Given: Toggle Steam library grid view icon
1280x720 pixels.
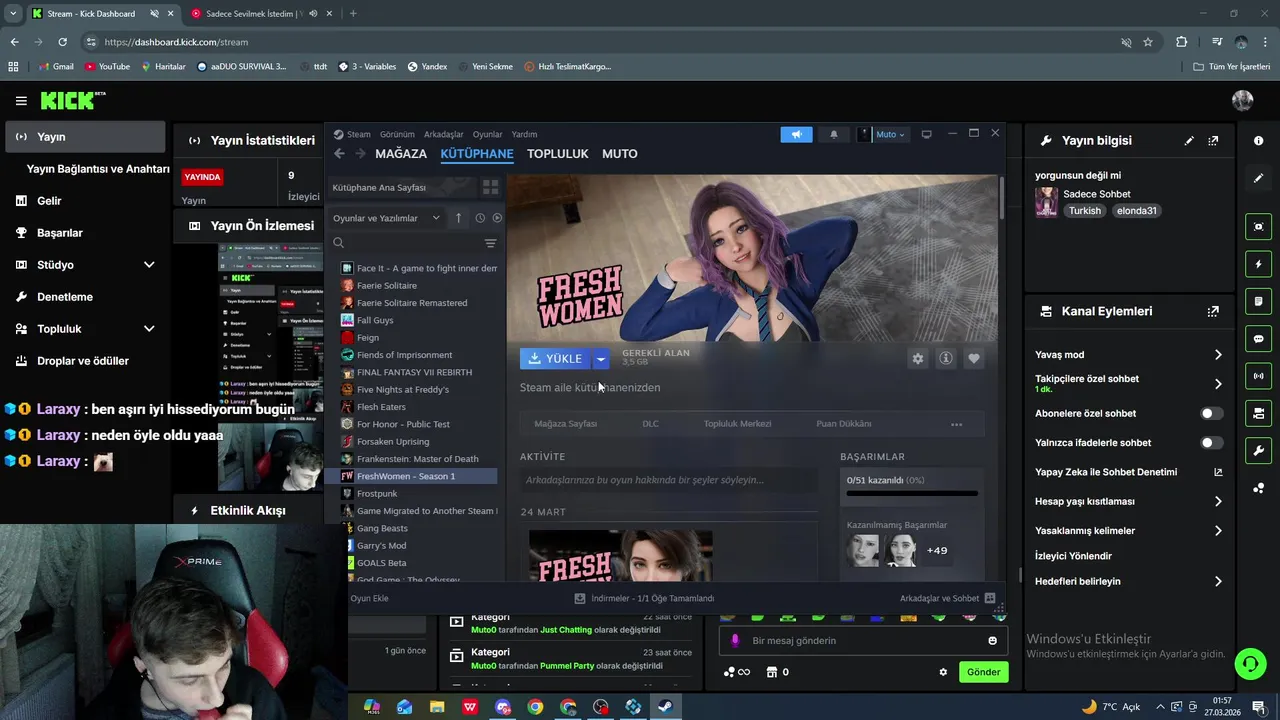Looking at the screenshot, I should pos(490,187).
